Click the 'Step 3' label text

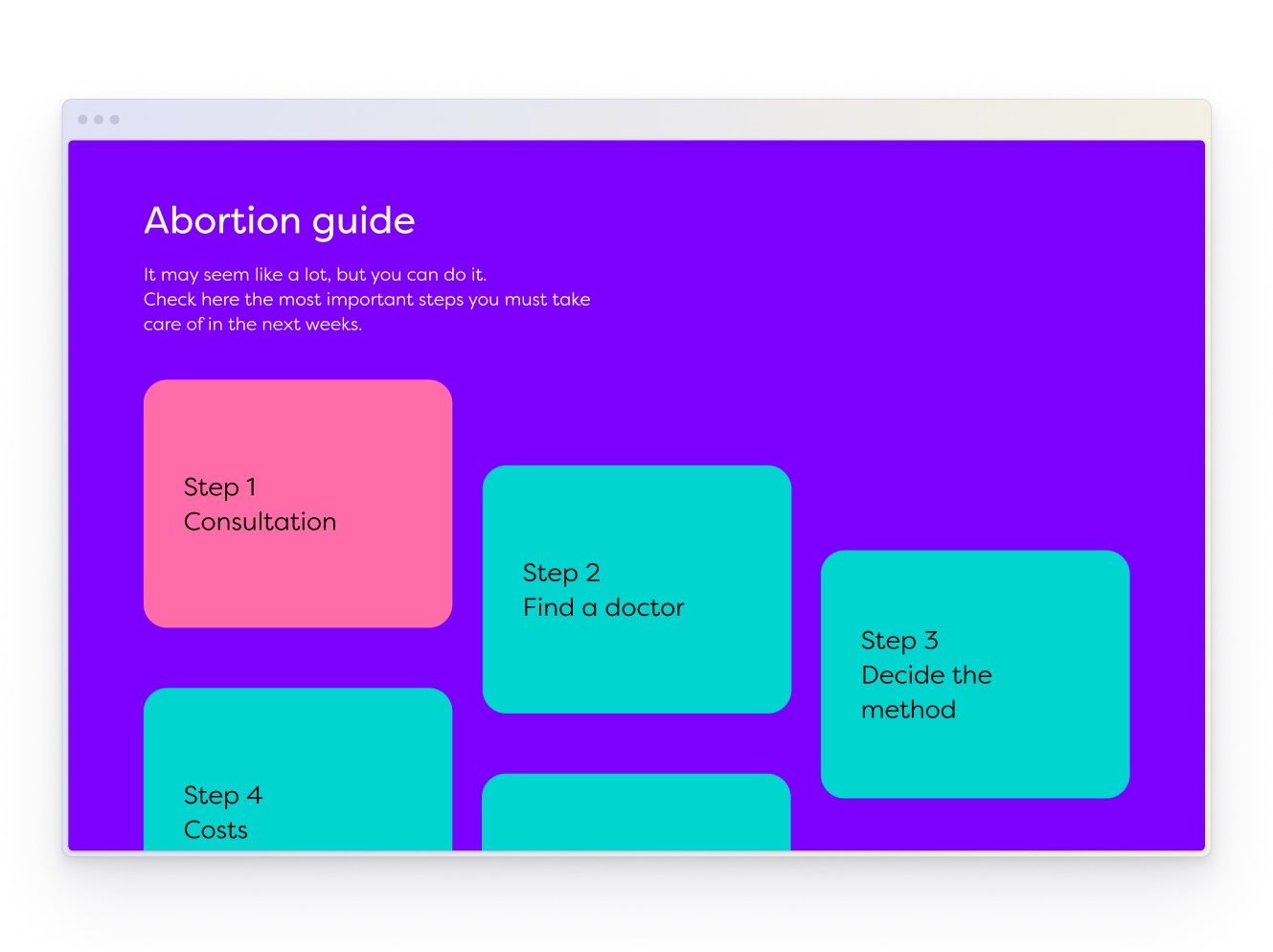point(898,641)
